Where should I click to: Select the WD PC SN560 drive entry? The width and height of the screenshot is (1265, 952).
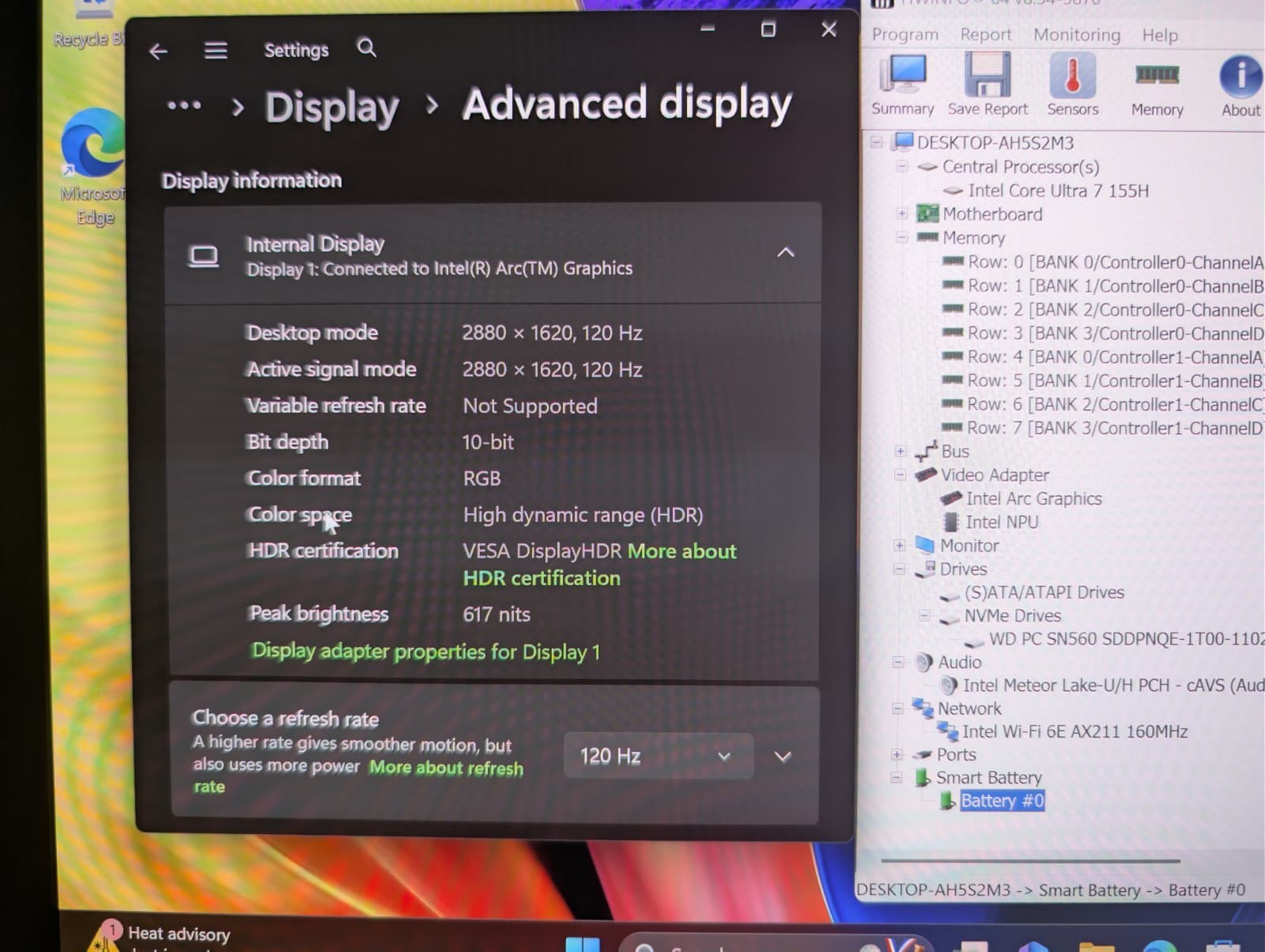(1126, 639)
